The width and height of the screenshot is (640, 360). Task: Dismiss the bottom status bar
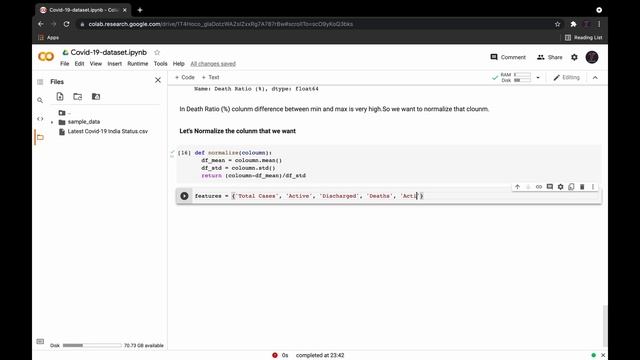603,355
